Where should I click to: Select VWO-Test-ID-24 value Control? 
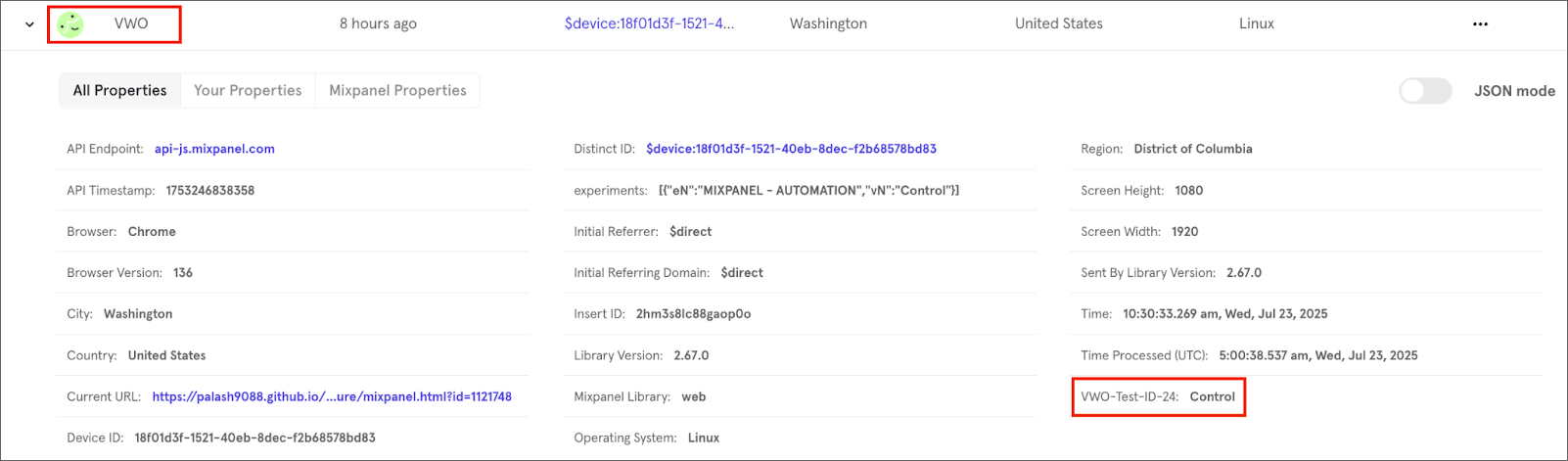coord(1212,396)
